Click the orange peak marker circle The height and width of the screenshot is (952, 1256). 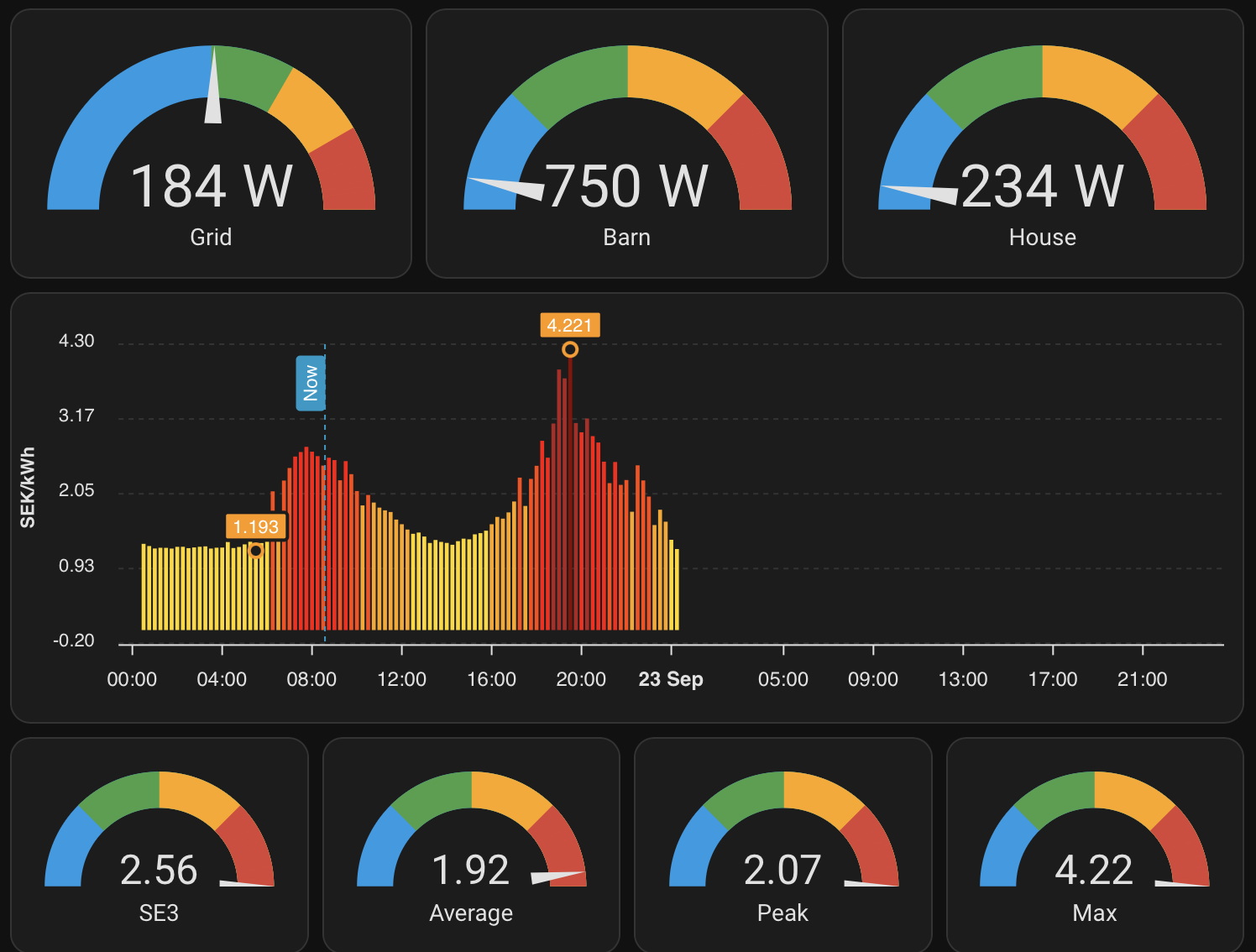(570, 349)
